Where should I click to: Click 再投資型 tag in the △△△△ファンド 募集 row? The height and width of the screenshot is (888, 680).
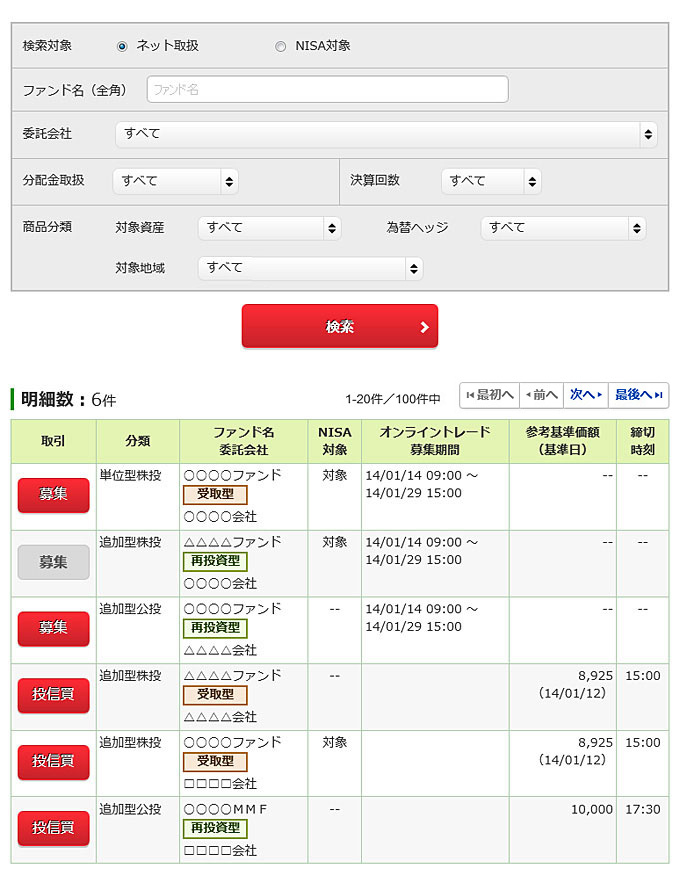click(x=215, y=561)
